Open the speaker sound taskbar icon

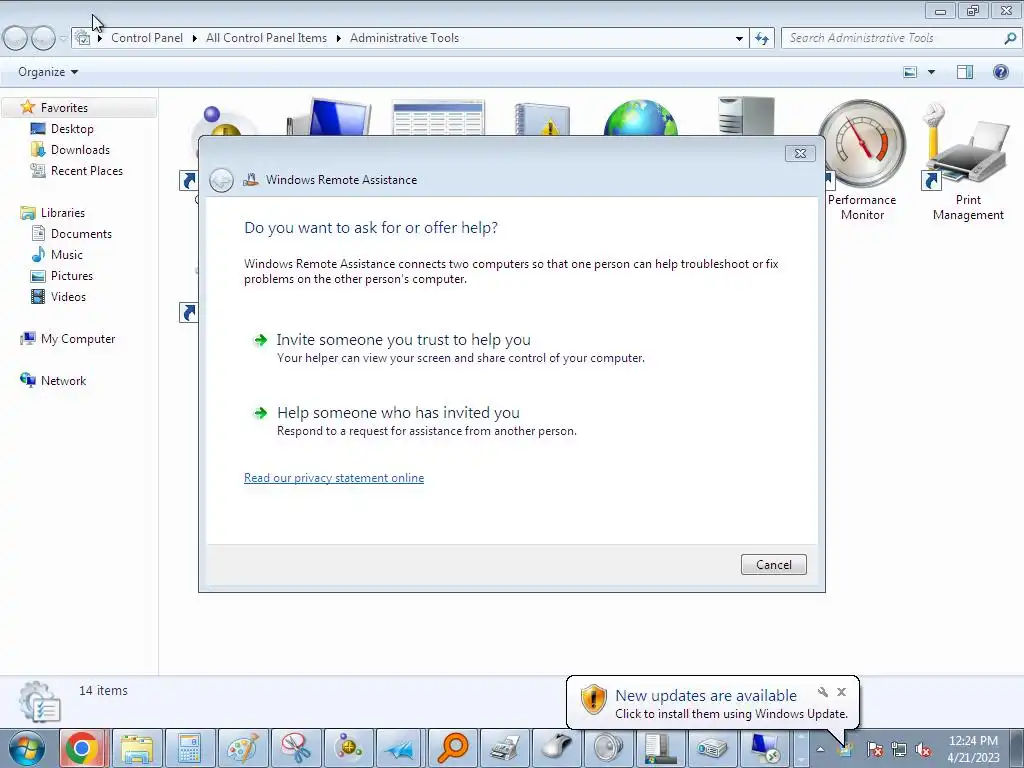pyautogui.click(x=609, y=748)
